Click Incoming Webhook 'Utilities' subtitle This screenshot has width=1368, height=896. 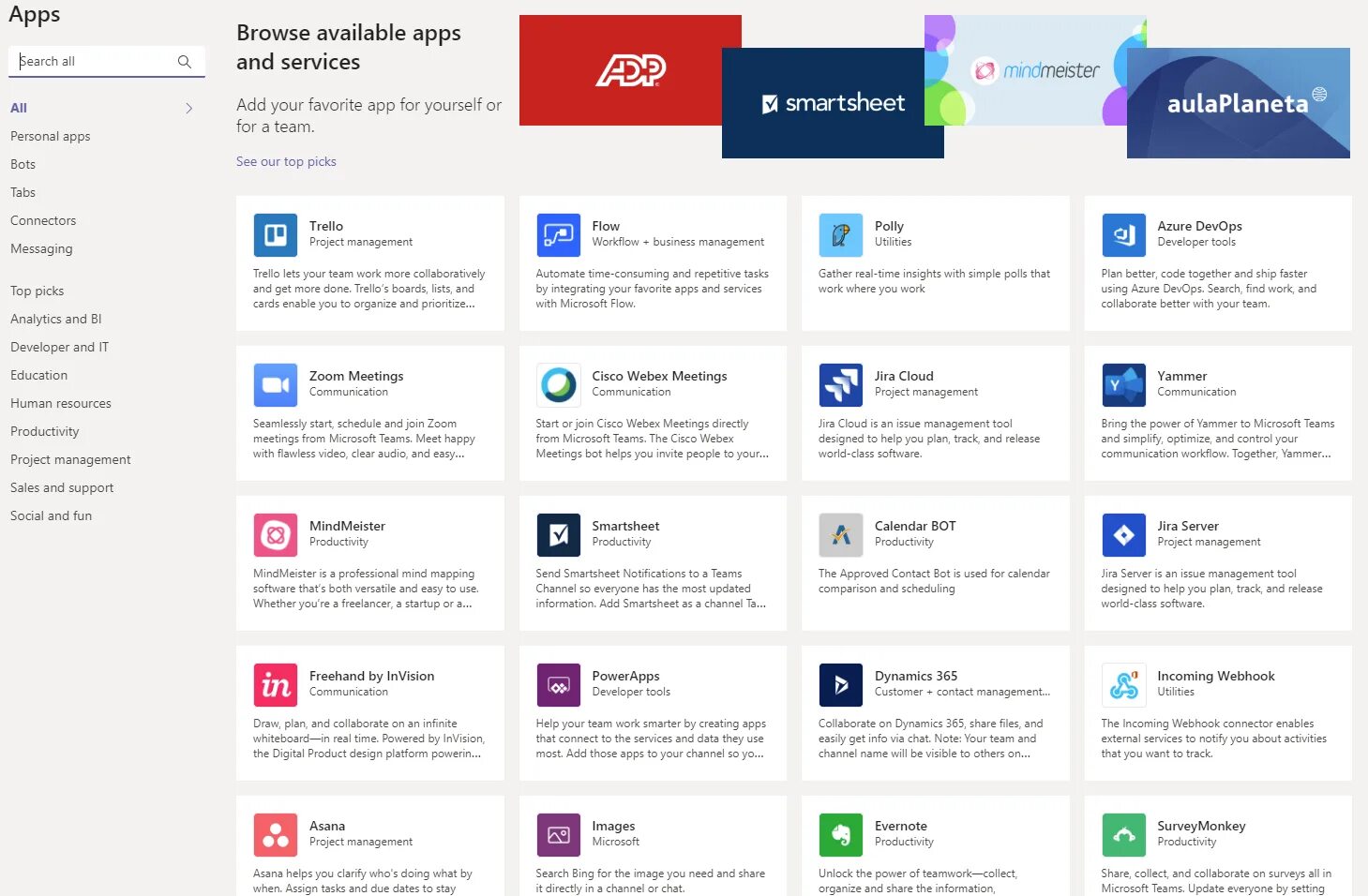point(1176,692)
